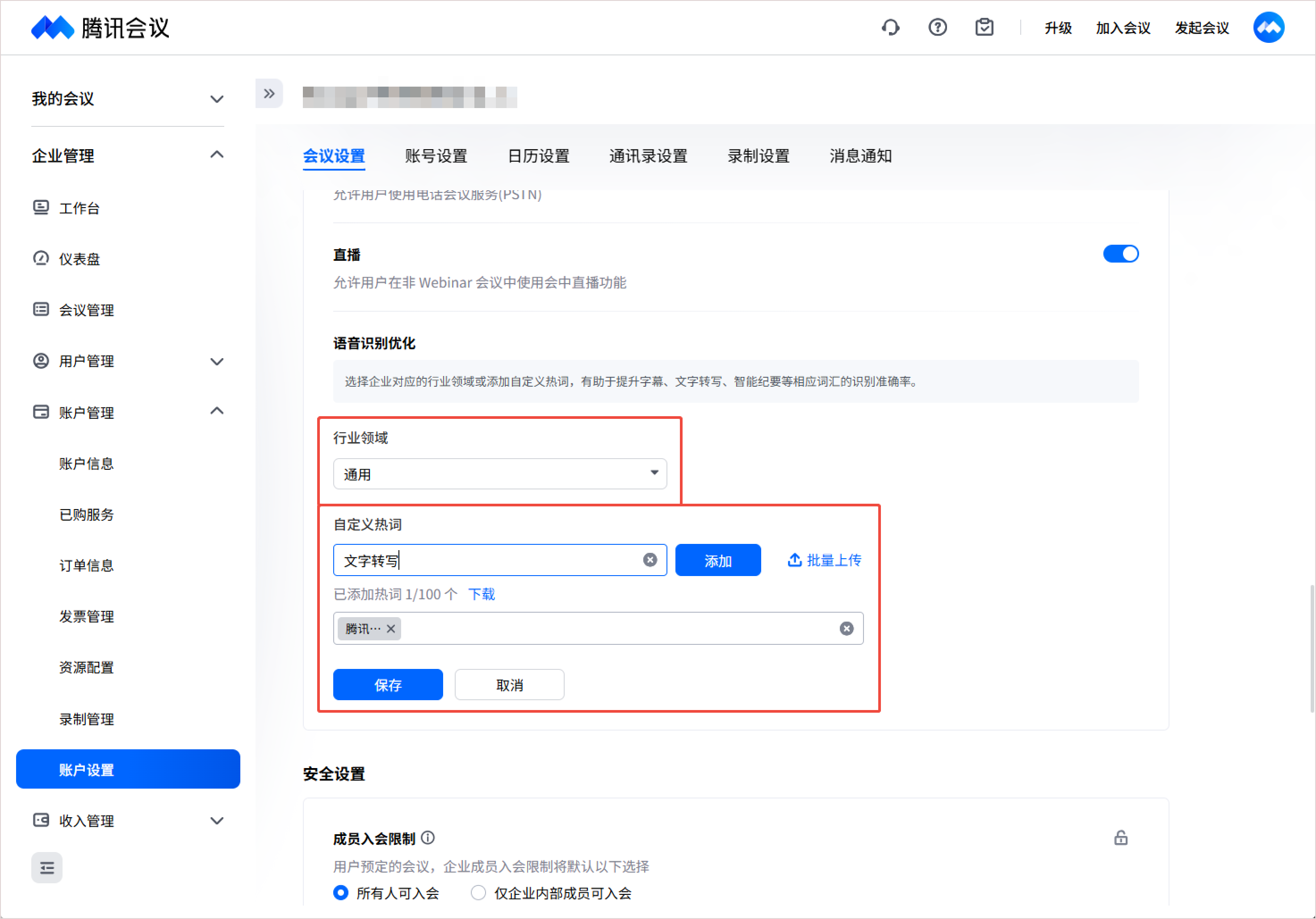The width and height of the screenshot is (1316, 919).
Task: Click the lock icon beside 成员入会限制
Action: [x=1120, y=838]
